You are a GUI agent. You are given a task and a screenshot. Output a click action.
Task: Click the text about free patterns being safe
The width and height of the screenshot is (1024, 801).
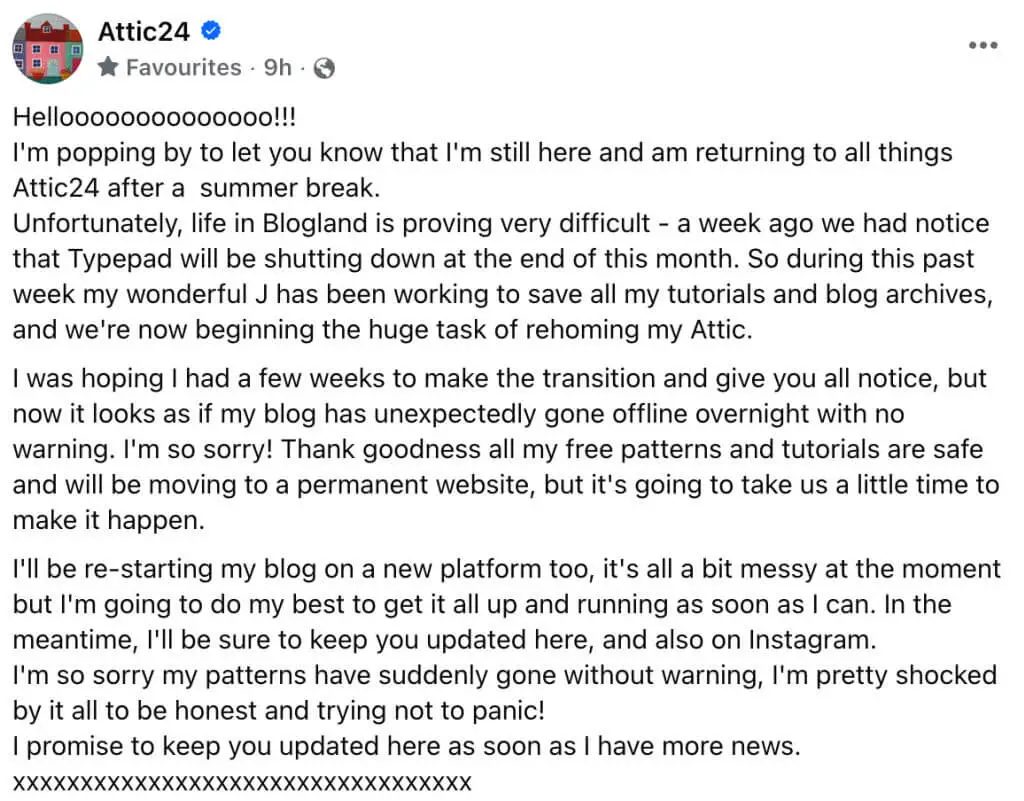(500, 449)
